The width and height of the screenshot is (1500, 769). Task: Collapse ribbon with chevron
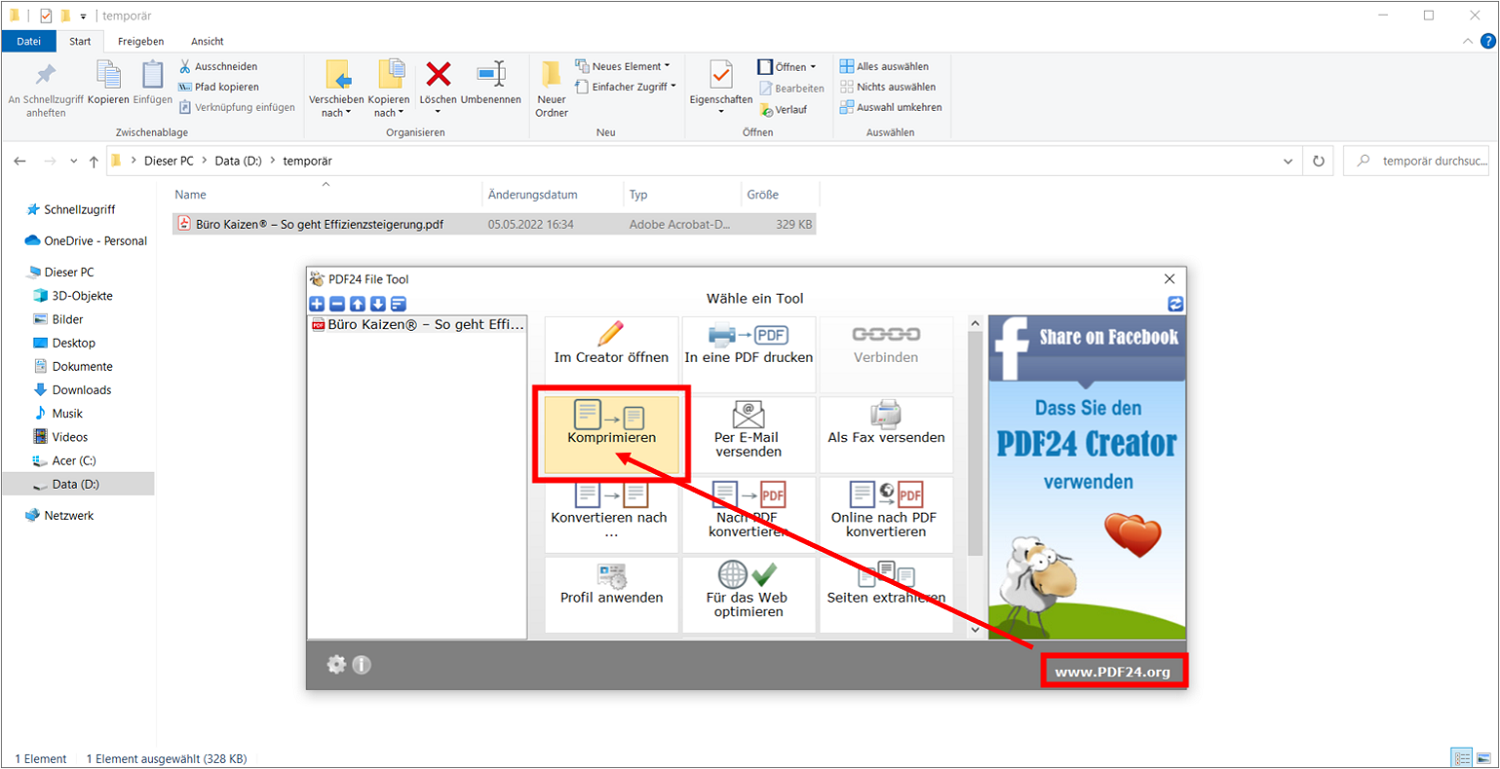tap(1467, 41)
